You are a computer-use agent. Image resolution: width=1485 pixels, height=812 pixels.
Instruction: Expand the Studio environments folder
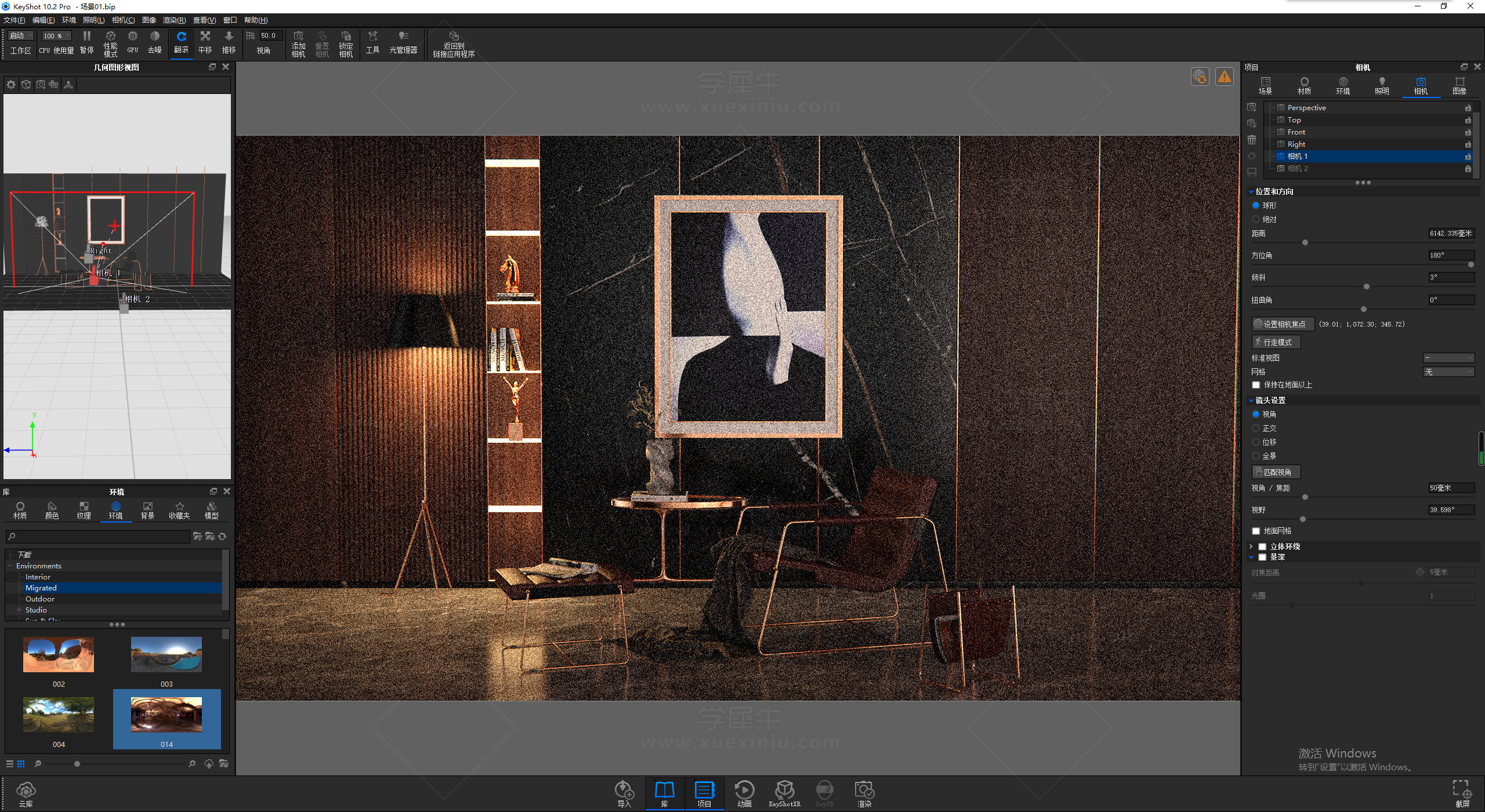click(x=19, y=610)
